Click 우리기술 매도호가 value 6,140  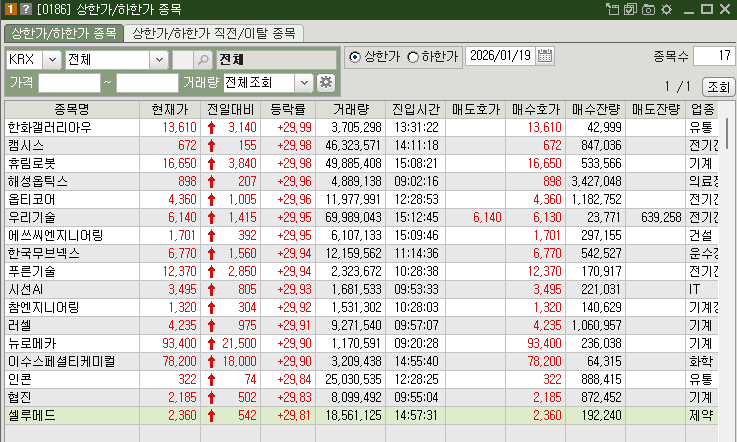click(x=487, y=217)
